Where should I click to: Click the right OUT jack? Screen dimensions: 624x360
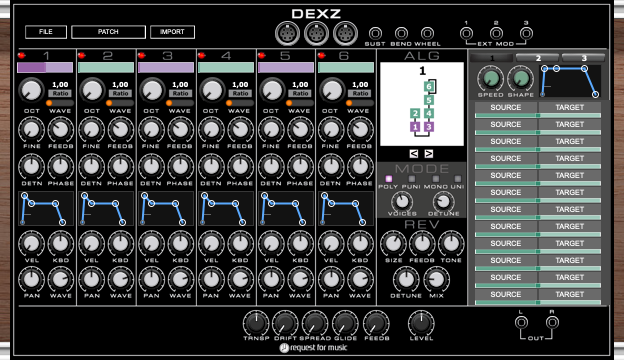(x=552, y=322)
